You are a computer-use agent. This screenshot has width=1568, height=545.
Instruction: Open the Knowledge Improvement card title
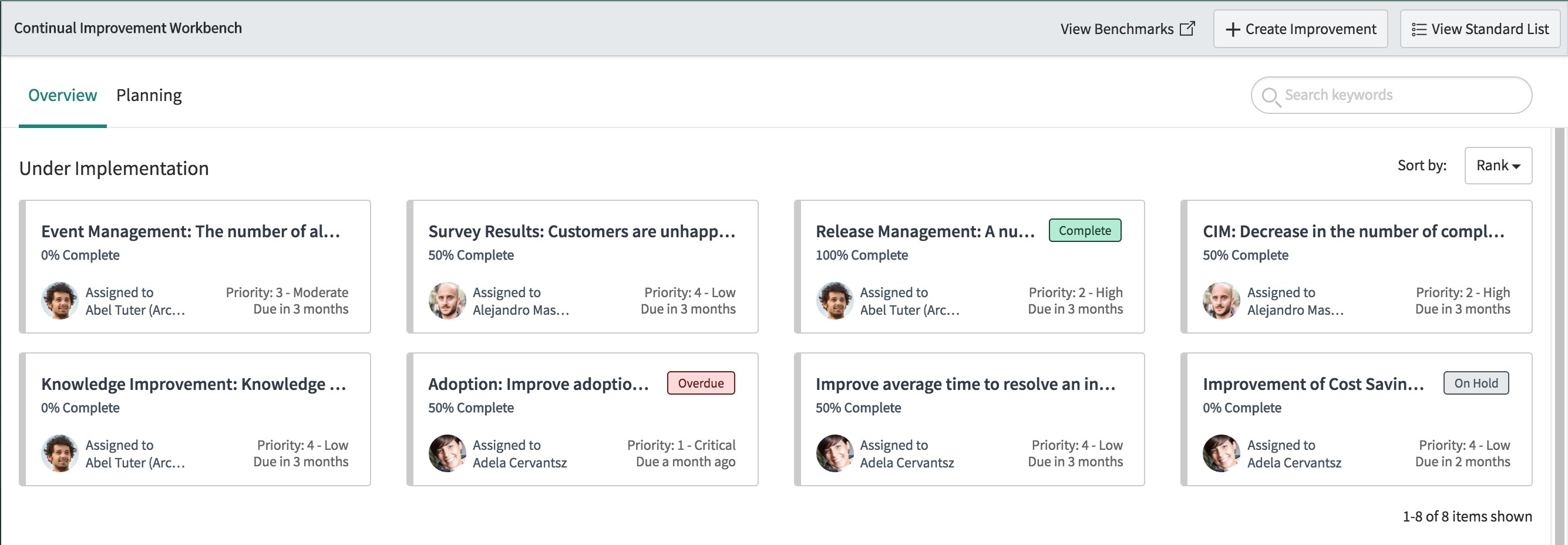194,384
